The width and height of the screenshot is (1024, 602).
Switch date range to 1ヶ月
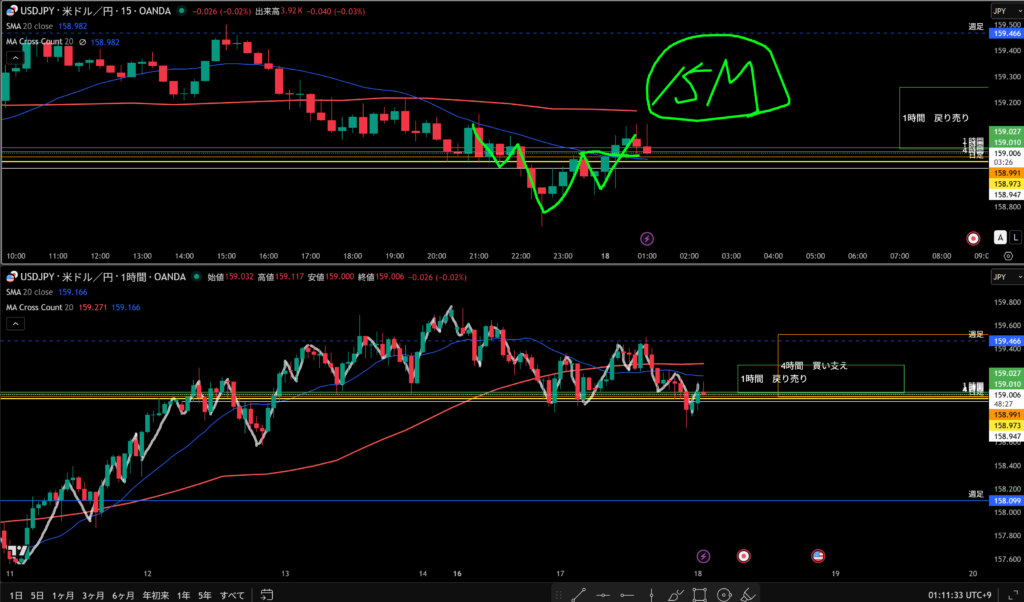pos(61,595)
